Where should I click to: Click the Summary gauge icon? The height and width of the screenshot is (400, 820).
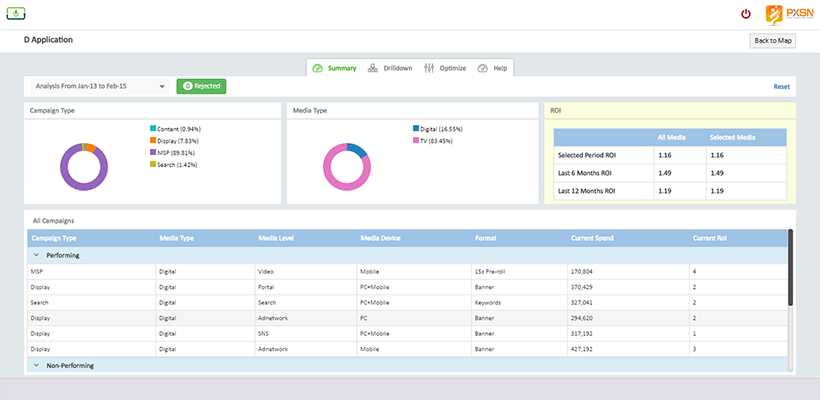coord(318,68)
